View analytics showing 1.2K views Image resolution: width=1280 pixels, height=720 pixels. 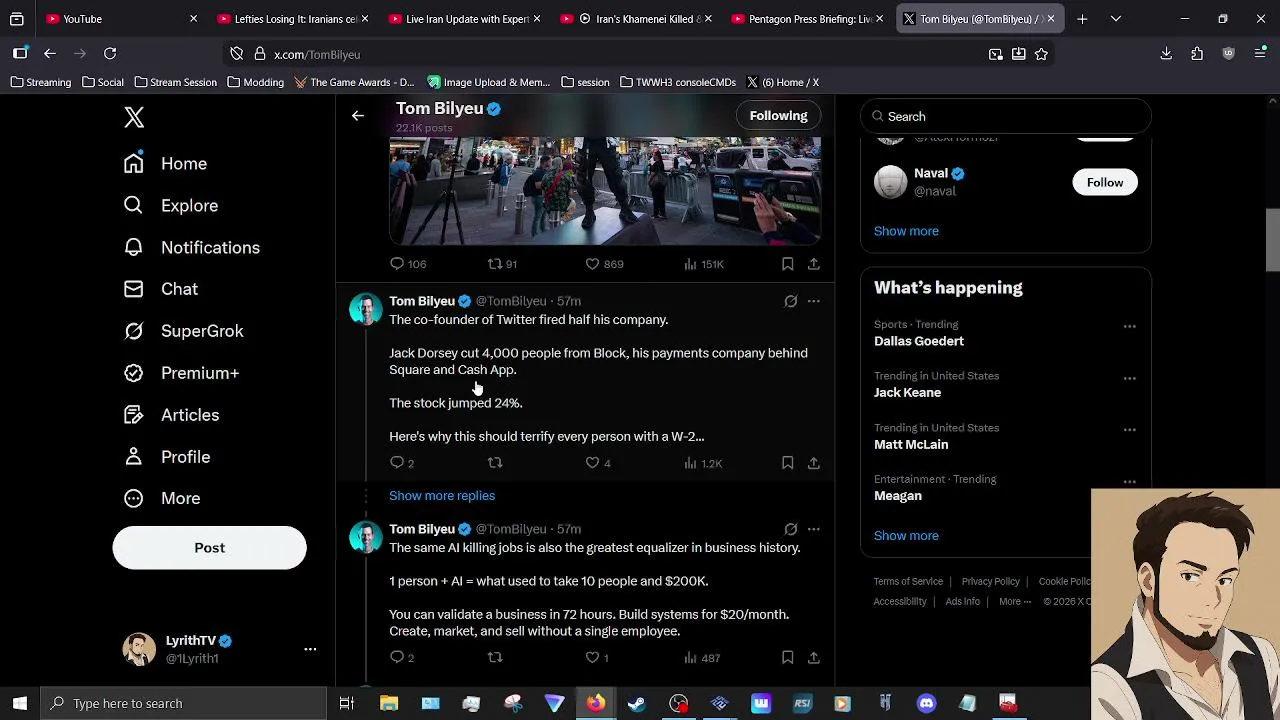click(703, 463)
